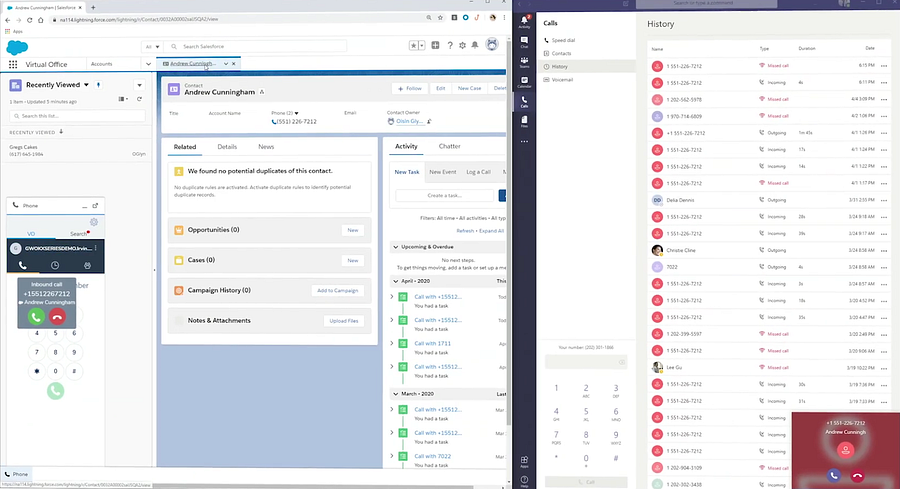
Task: Select Christie Cline call history row
Action: [770, 250]
